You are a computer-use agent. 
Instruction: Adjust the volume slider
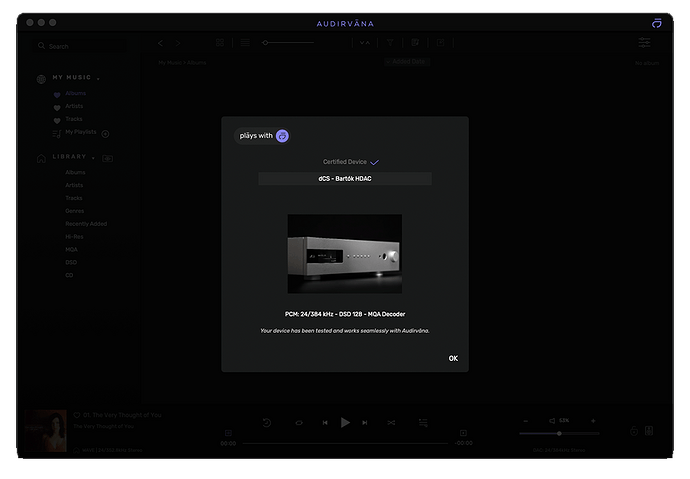[x=559, y=434]
